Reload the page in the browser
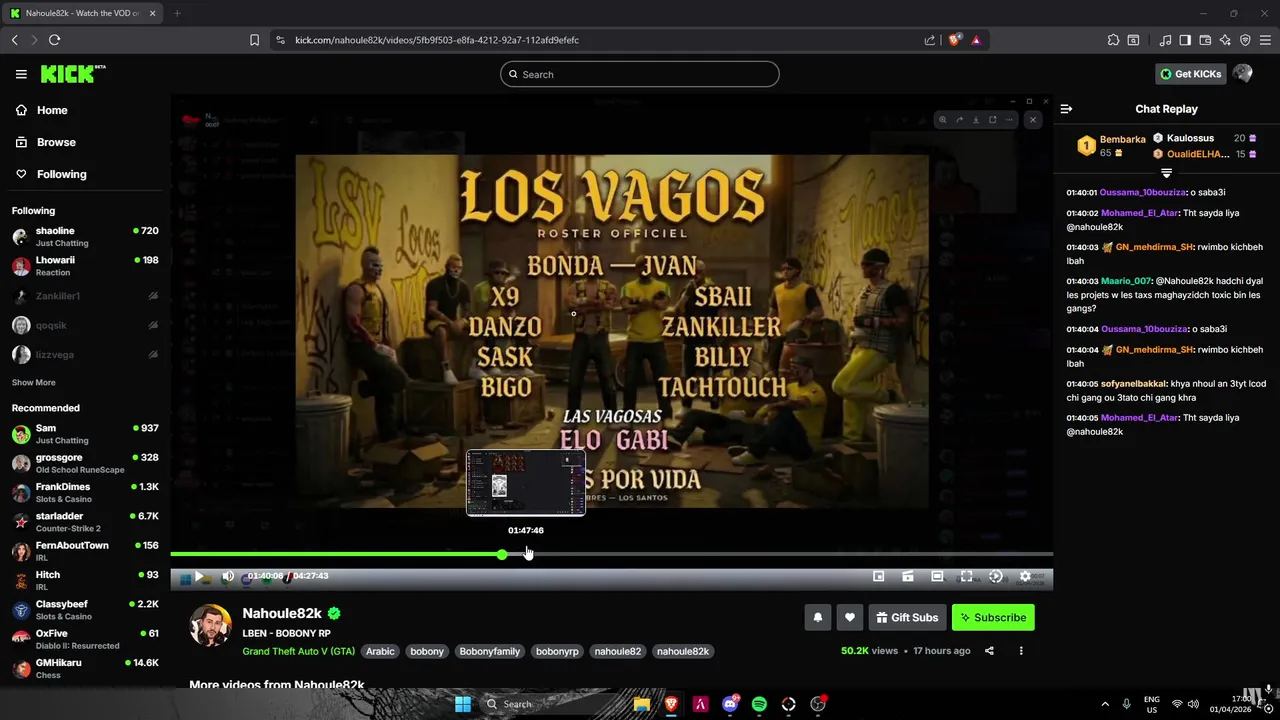This screenshot has width=1280, height=720. [x=54, y=40]
